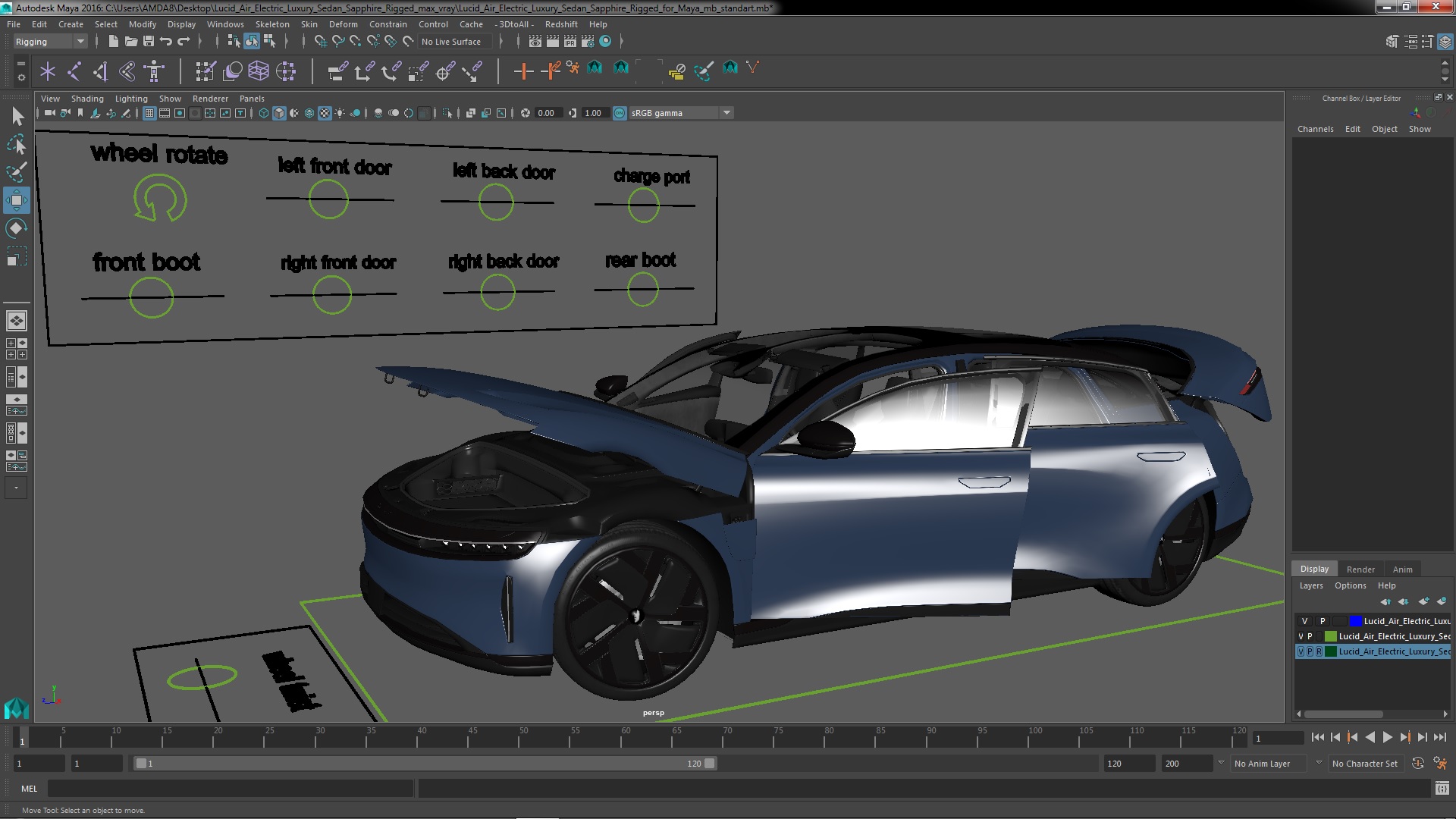
Task: Click the Set Key orange plus shelf icon
Action: (x=523, y=71)
